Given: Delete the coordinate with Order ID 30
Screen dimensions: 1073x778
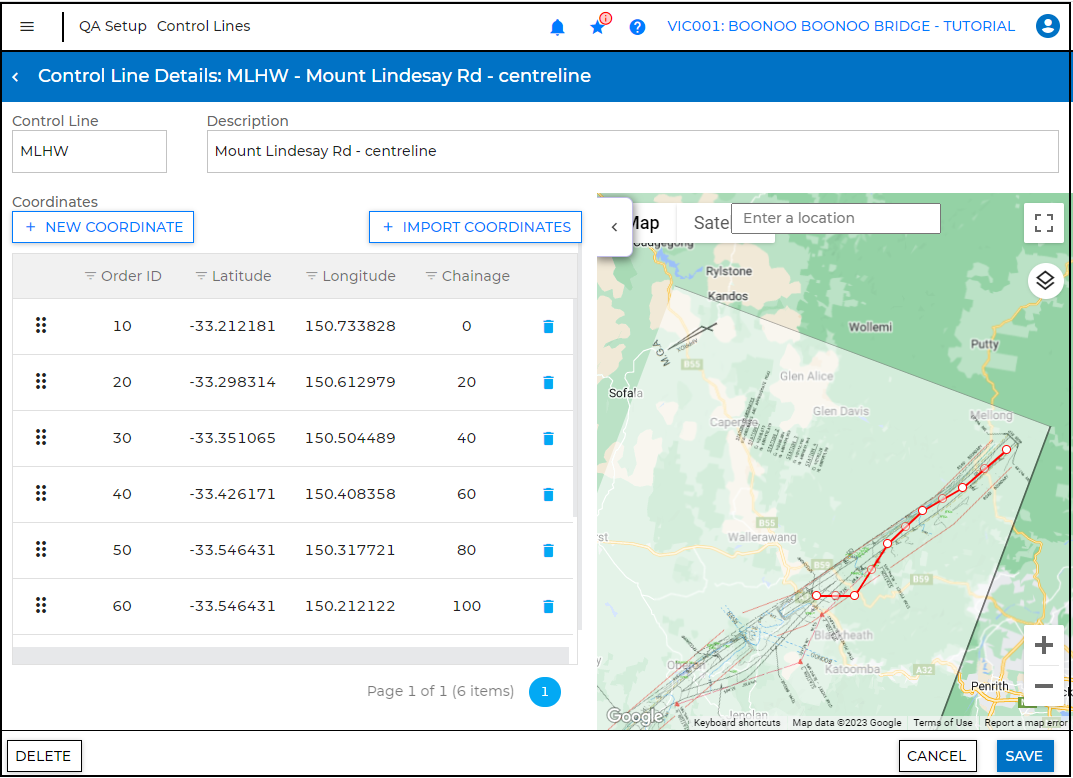Looking at the screenshot, I should click(x=548, y=439).
